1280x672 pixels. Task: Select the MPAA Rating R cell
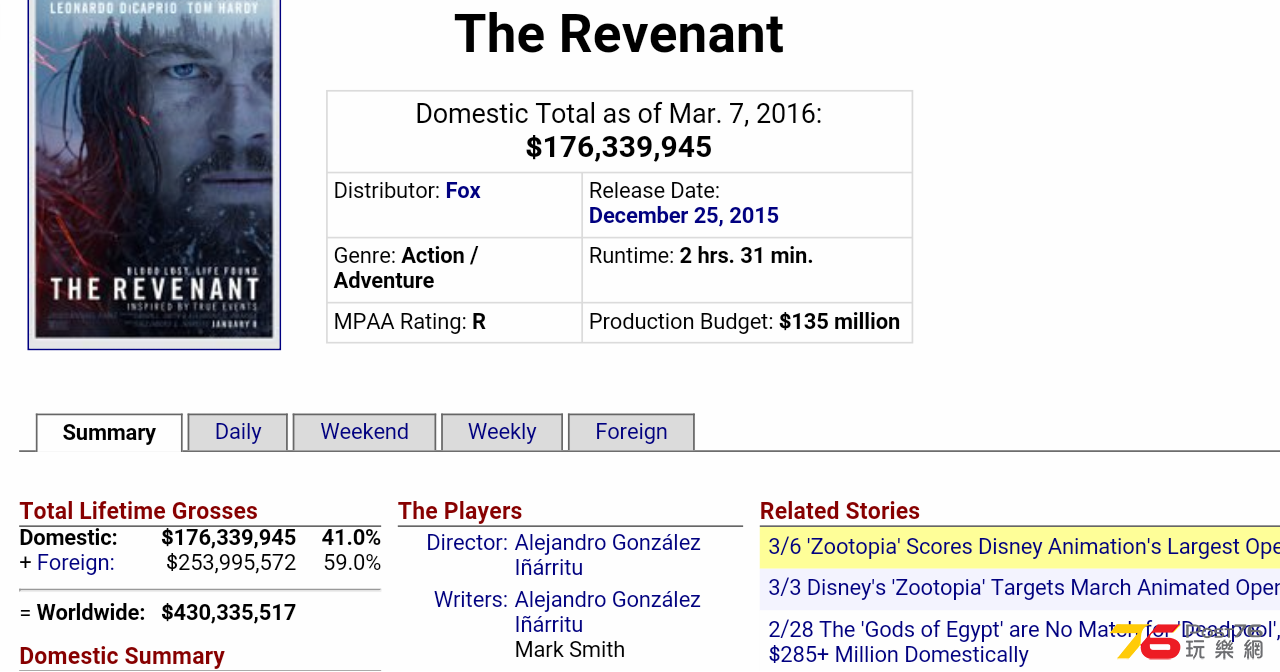coord(455,322)
